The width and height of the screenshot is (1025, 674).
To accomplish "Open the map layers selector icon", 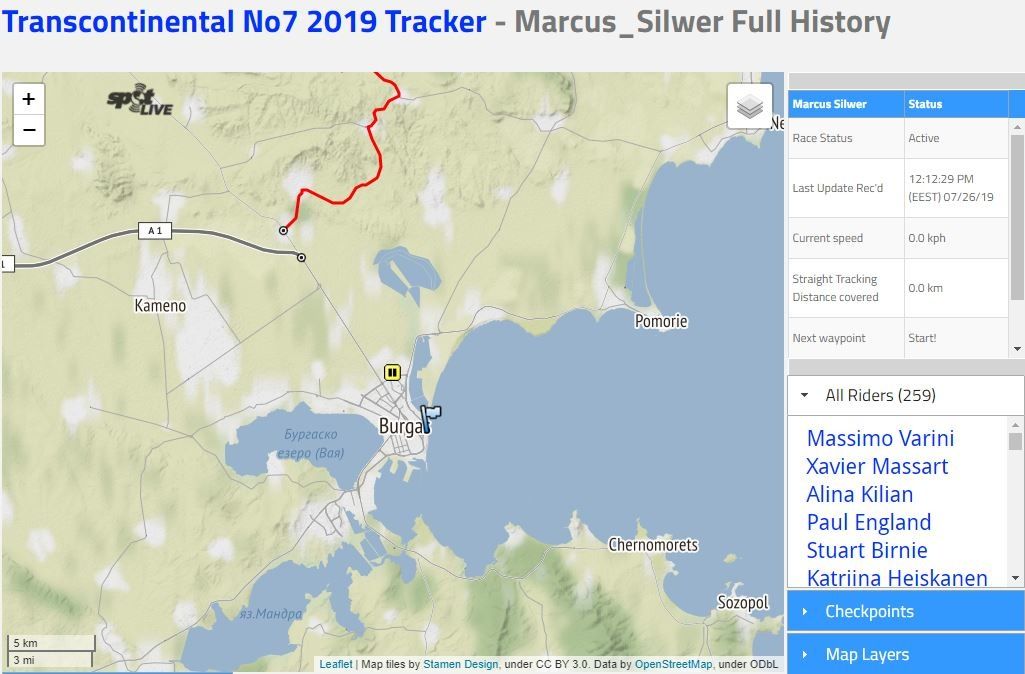I will pos(749,106).
